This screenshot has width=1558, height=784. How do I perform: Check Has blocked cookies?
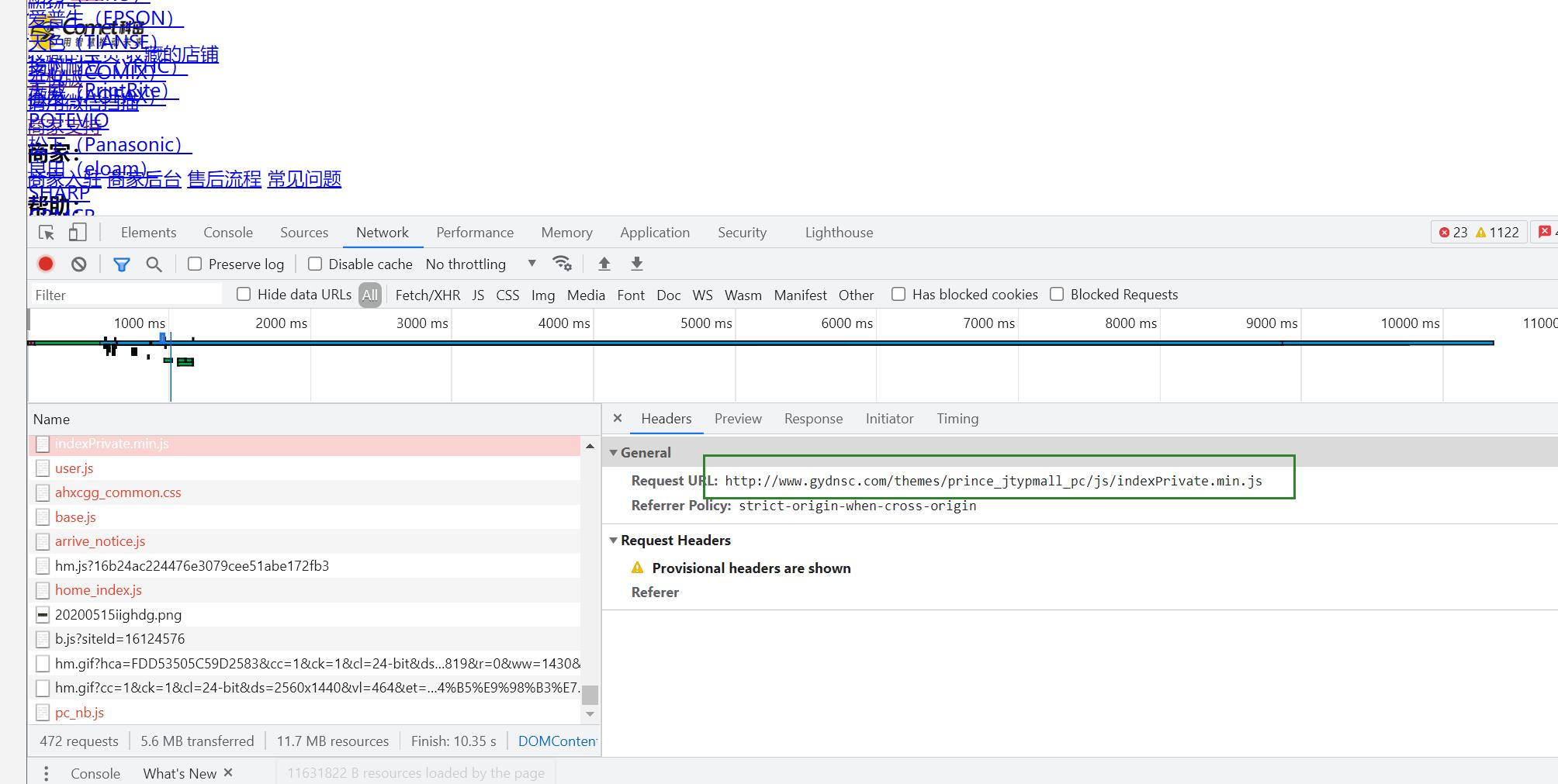(898, 294)
